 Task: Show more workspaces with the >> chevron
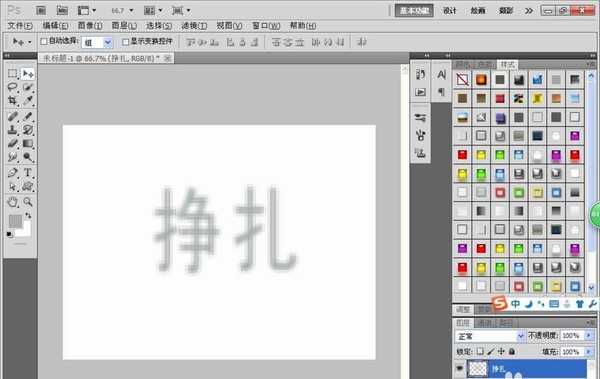tap(529, 11)
